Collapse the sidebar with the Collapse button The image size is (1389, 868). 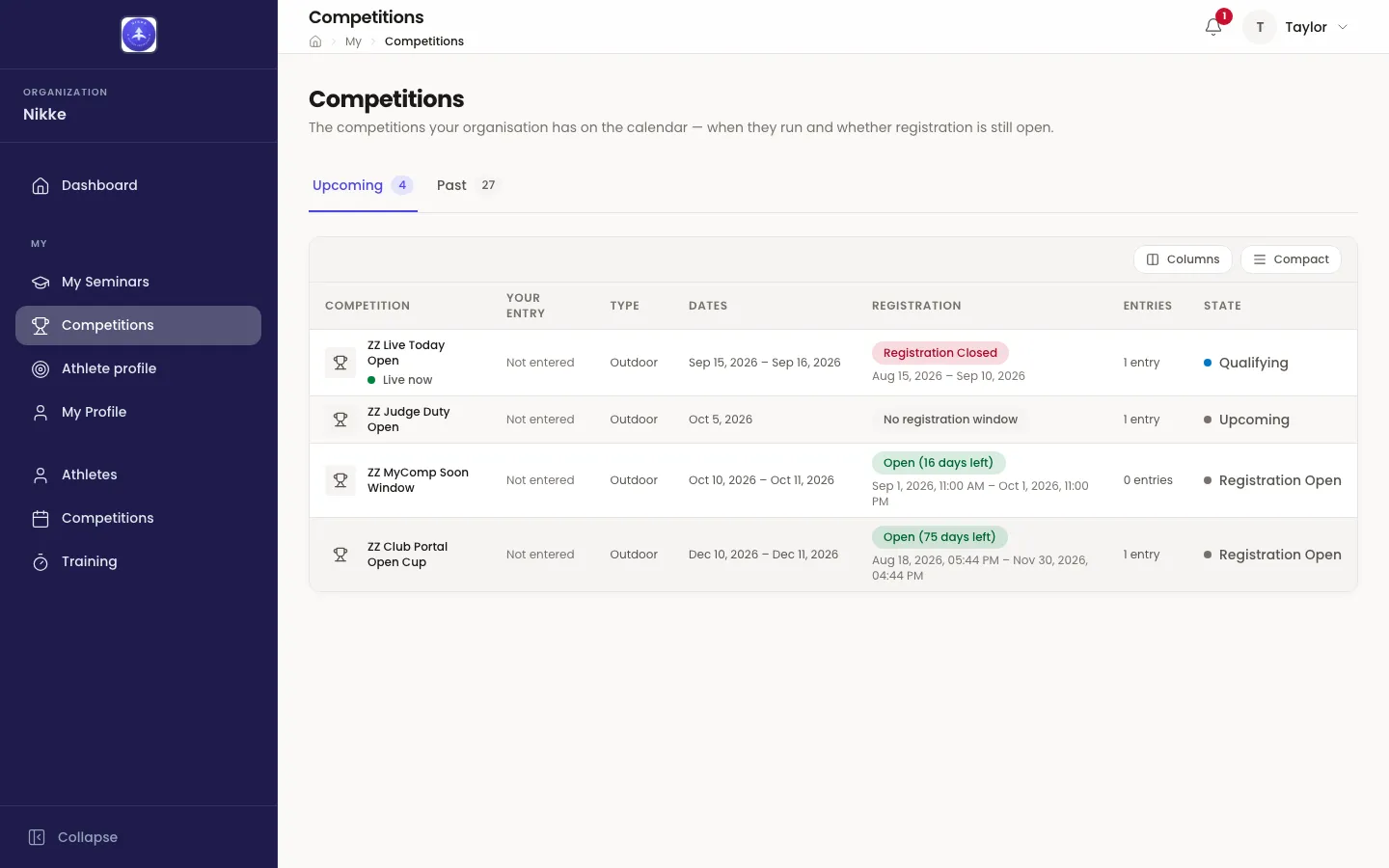[73, 837]
